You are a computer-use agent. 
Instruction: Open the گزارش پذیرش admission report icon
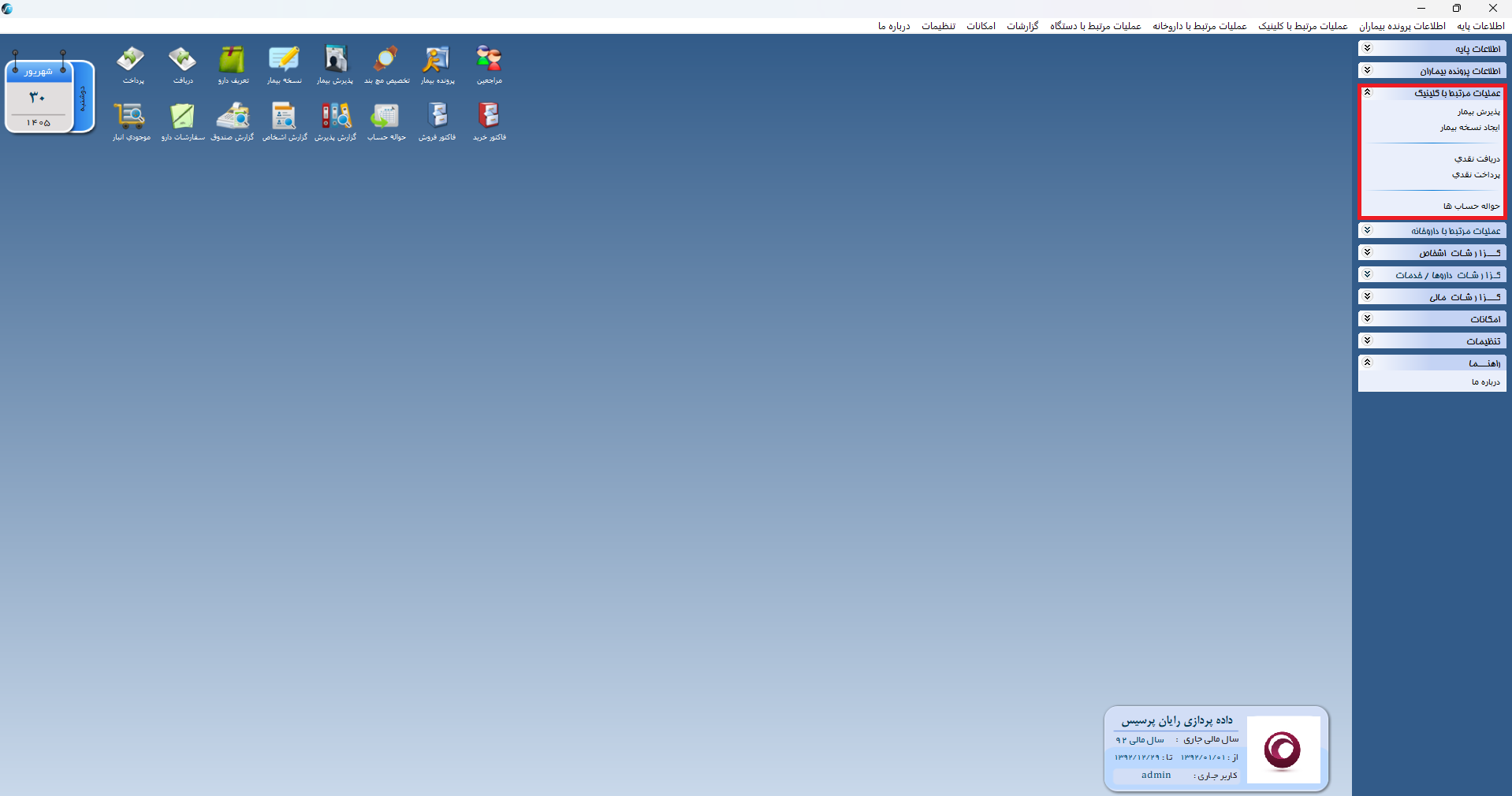(x=335, y=121)
